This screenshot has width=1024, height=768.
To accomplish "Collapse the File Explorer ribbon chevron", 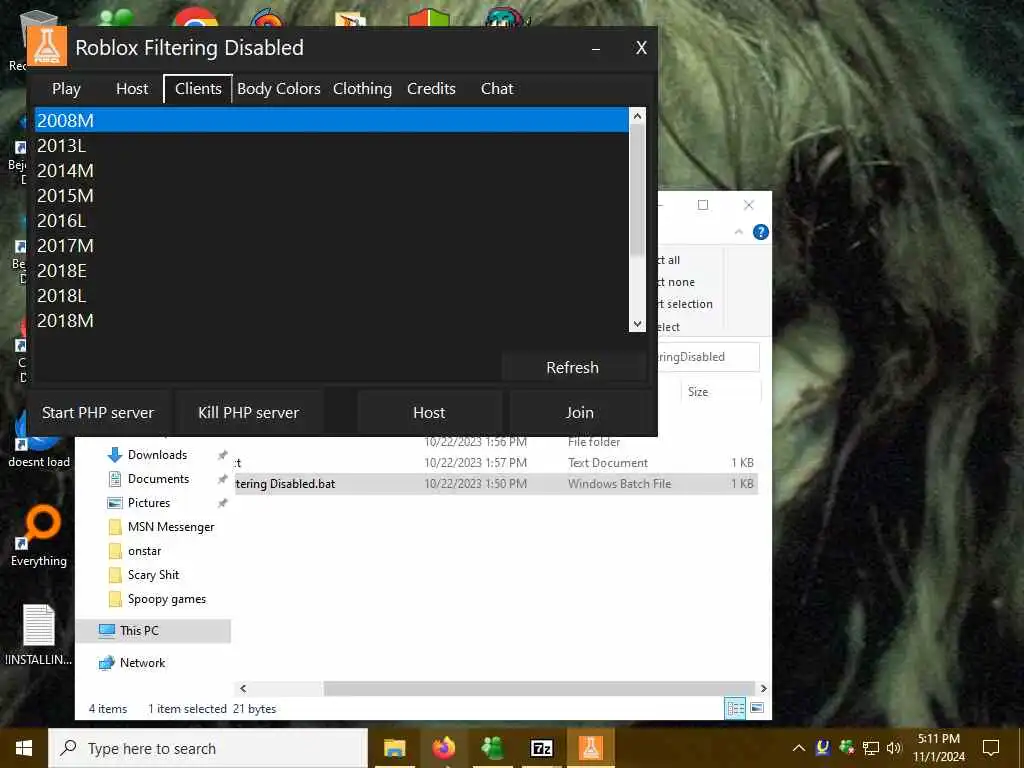I will click(739, 232).
